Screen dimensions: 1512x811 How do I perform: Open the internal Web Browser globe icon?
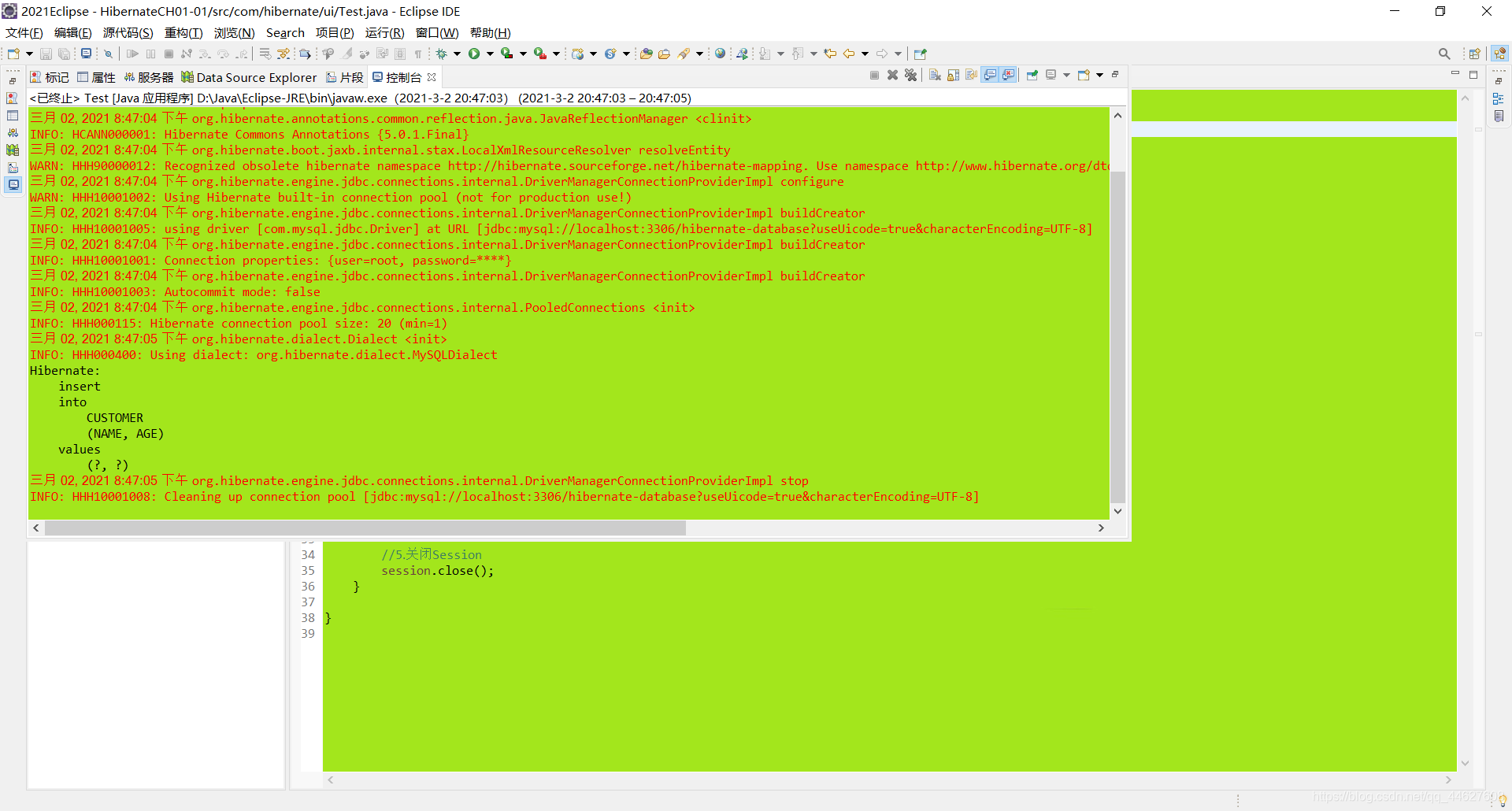(x=720, y=54)
